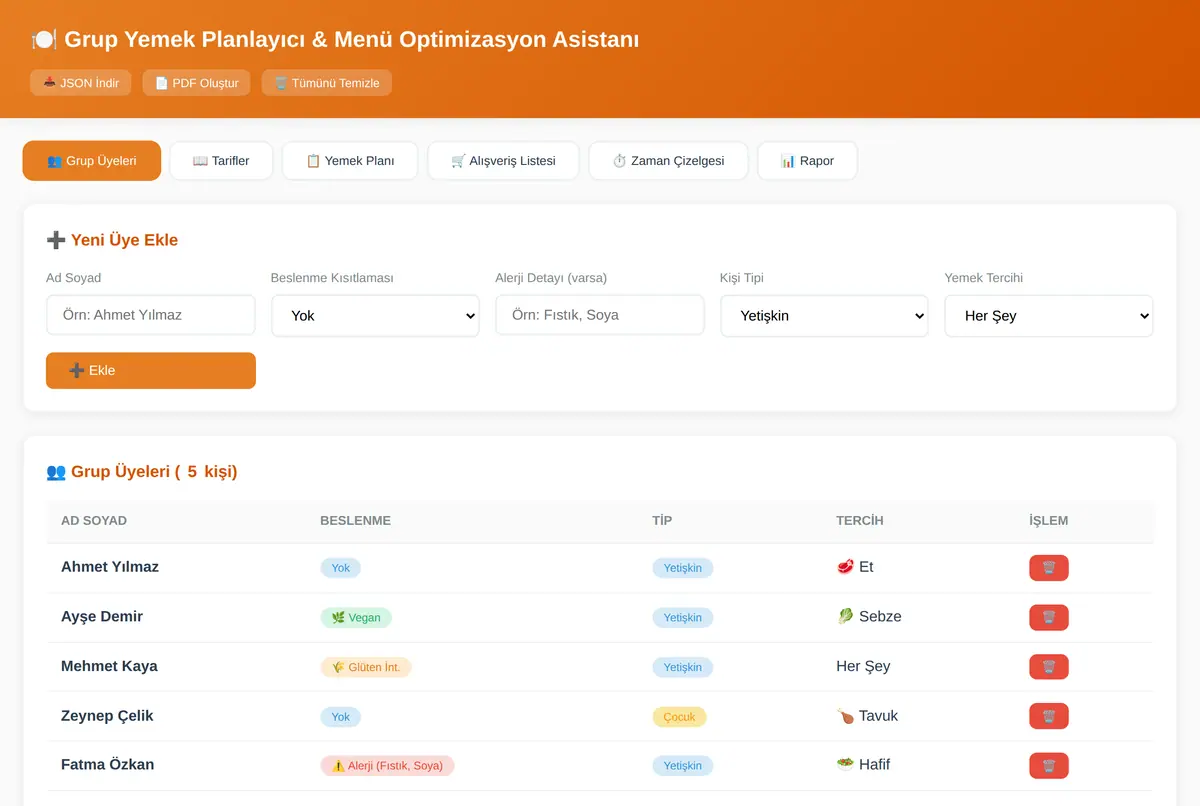Add the member with Ekle button

coord(151,370)
